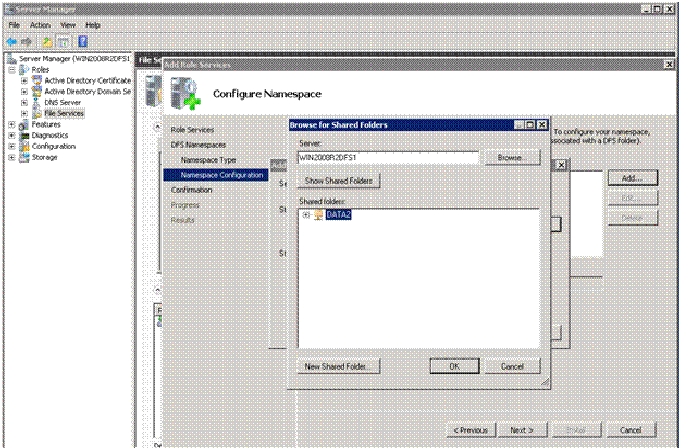Screen dimensions: 679x448
Task: Expand Active Directory Certificate node
Action: (24, 81)
